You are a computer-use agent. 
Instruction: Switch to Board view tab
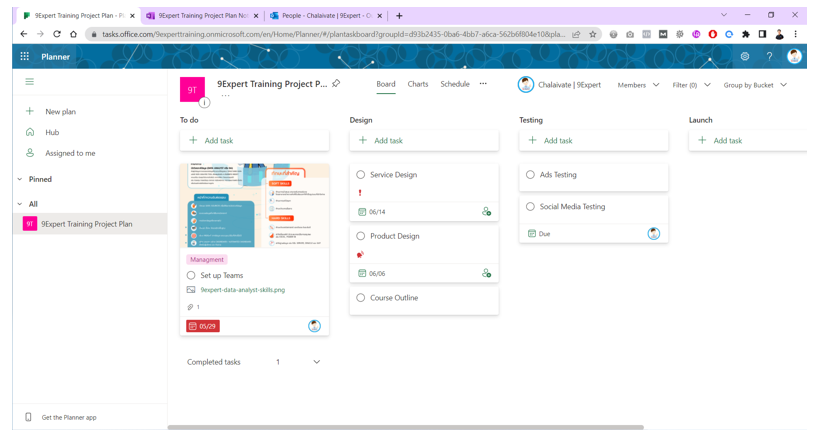pyautogui.click(x=386, y=84)
